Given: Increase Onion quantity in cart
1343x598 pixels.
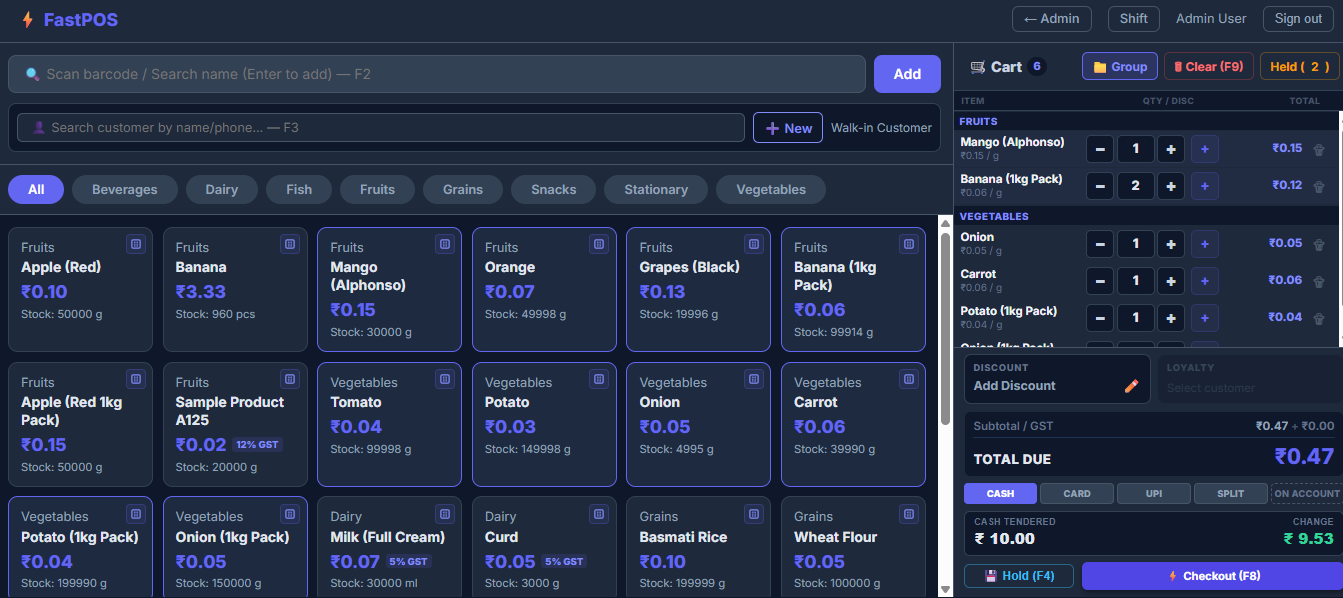Looking at the screenshot, I should 1171,244.
